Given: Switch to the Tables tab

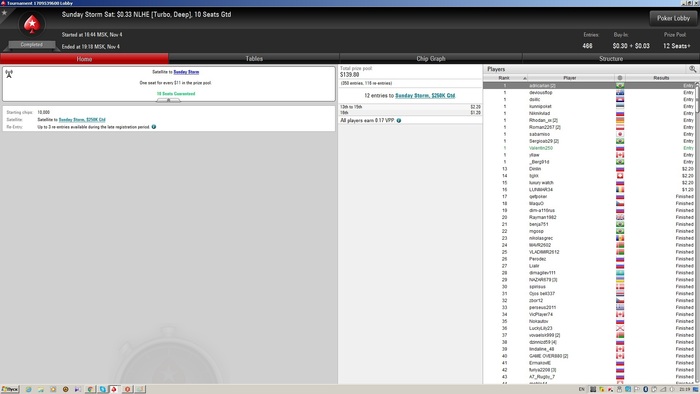Looking at the screenshot, I should click(x=254, y=58).
